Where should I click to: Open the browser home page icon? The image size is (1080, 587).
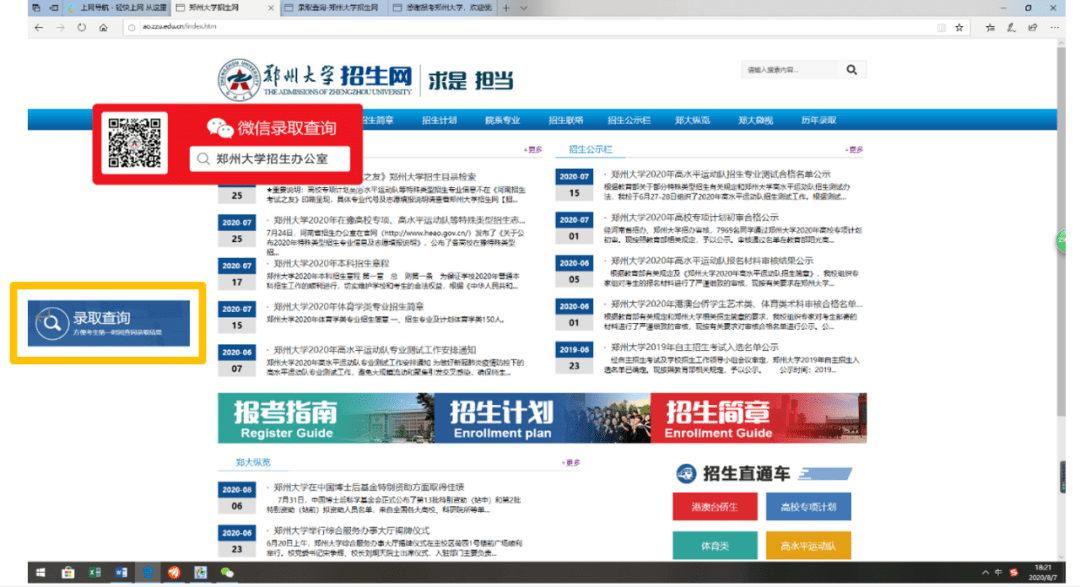click(103, 28)
